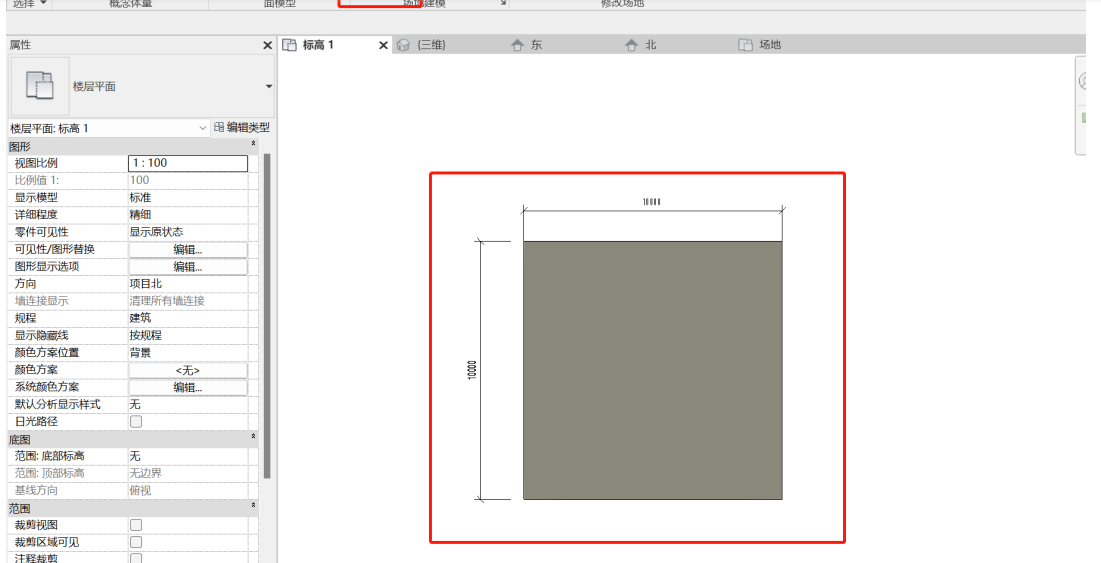Viewport: 1101px width, 563px height.
Task: Open the 选择 dropdown in ribbon
Action: point(30,4)
